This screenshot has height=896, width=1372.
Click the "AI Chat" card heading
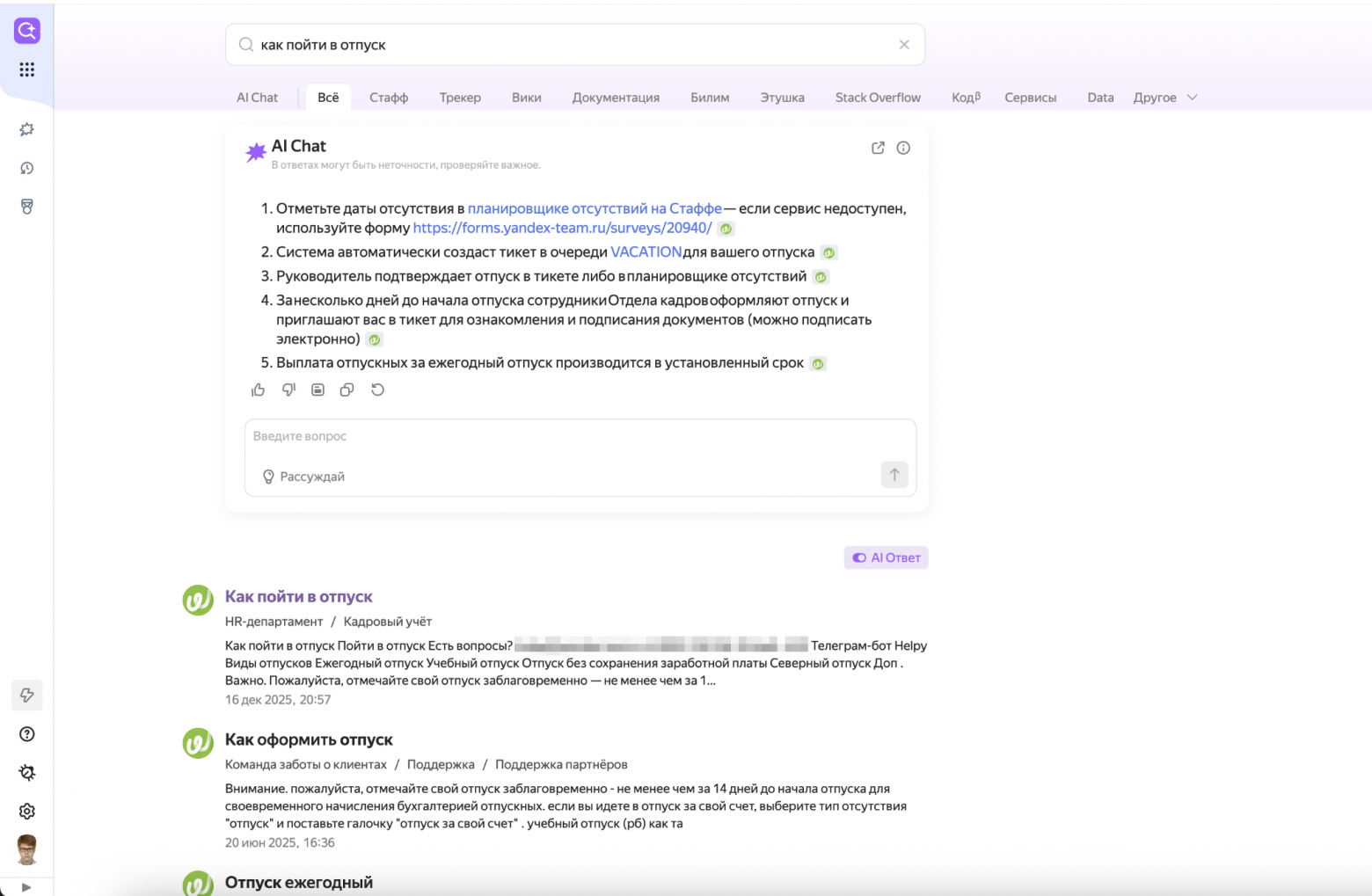(x=299, y=146)
